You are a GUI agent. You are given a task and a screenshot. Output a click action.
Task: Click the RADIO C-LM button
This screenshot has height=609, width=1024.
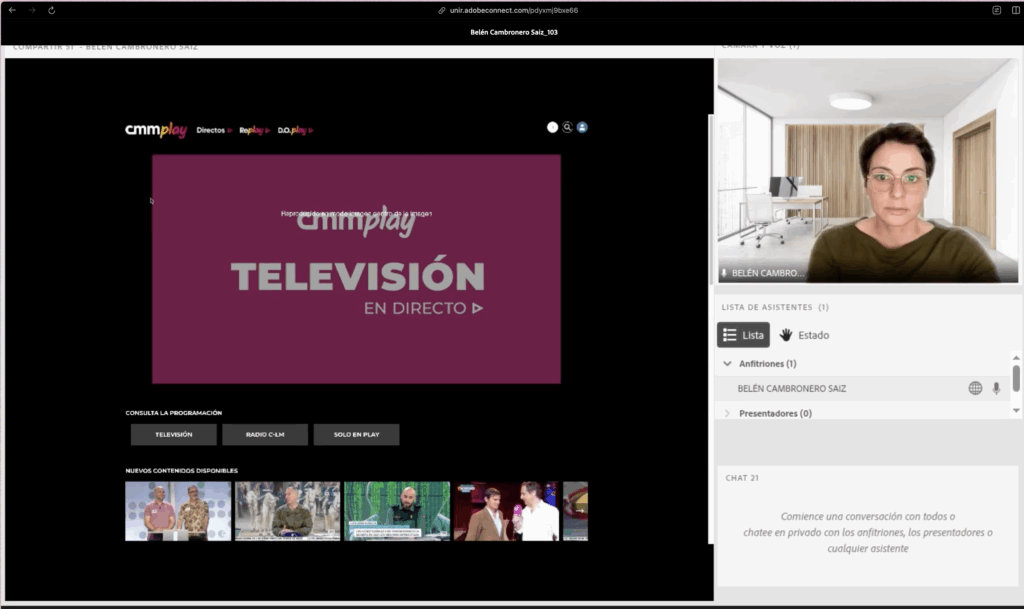tap(264, 435)
